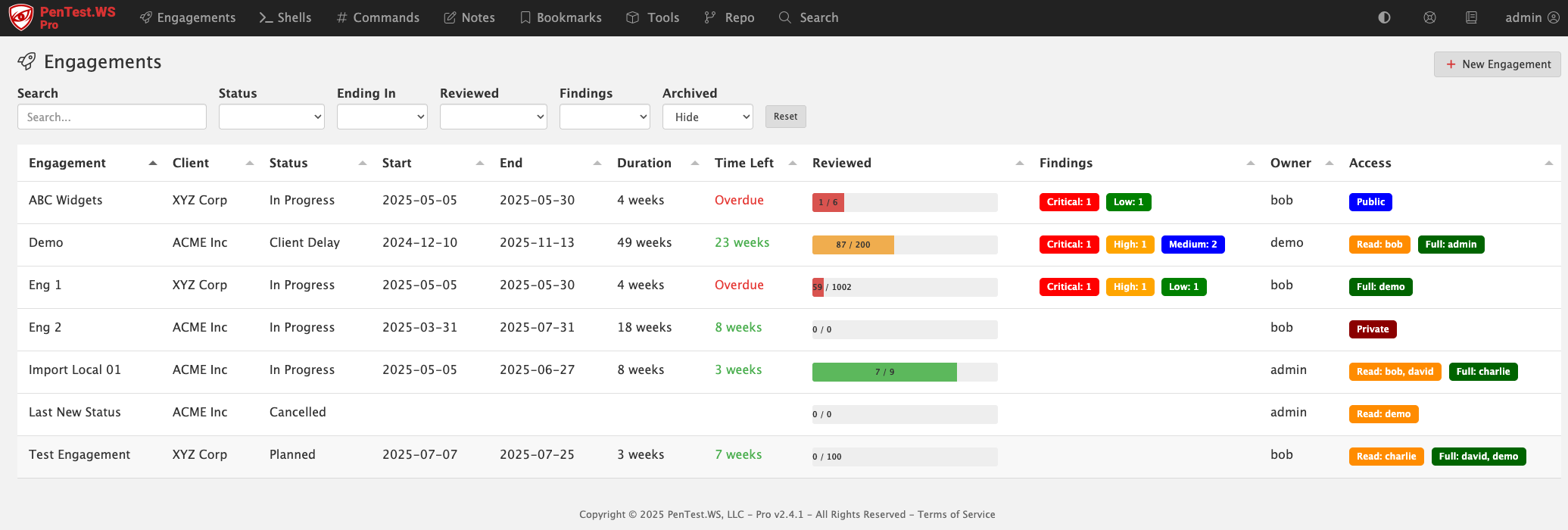Click Import Local 01 Read: bob, david badge
1568x530 pixels.
(1395, 372)
